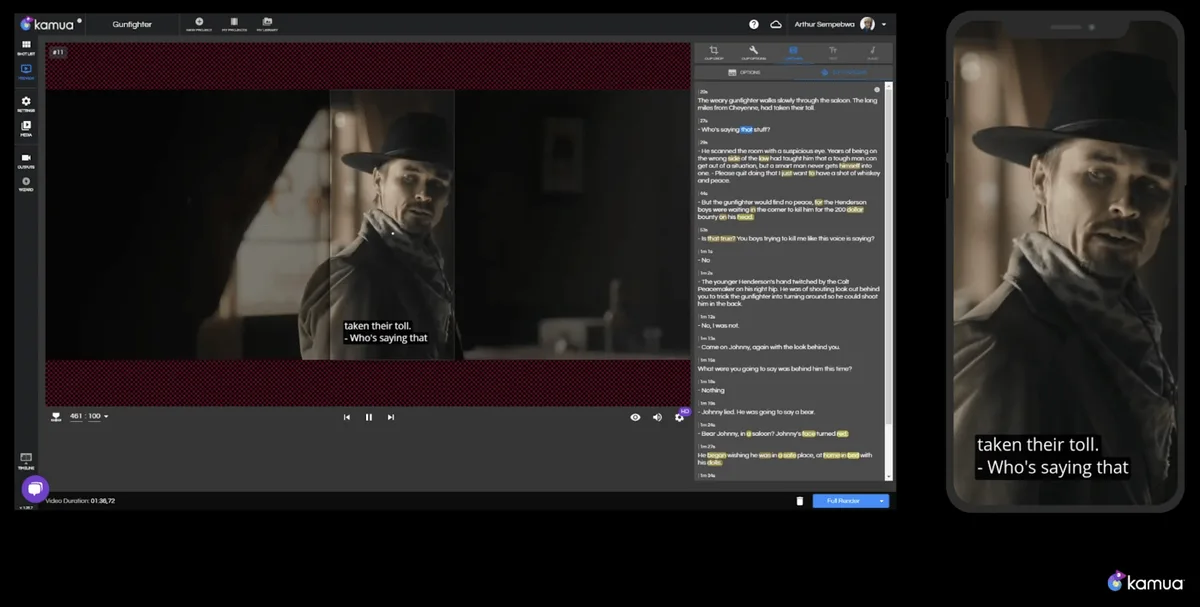Create a New Project from top bar
The image size is (1200, 607).
coord(199,23)
